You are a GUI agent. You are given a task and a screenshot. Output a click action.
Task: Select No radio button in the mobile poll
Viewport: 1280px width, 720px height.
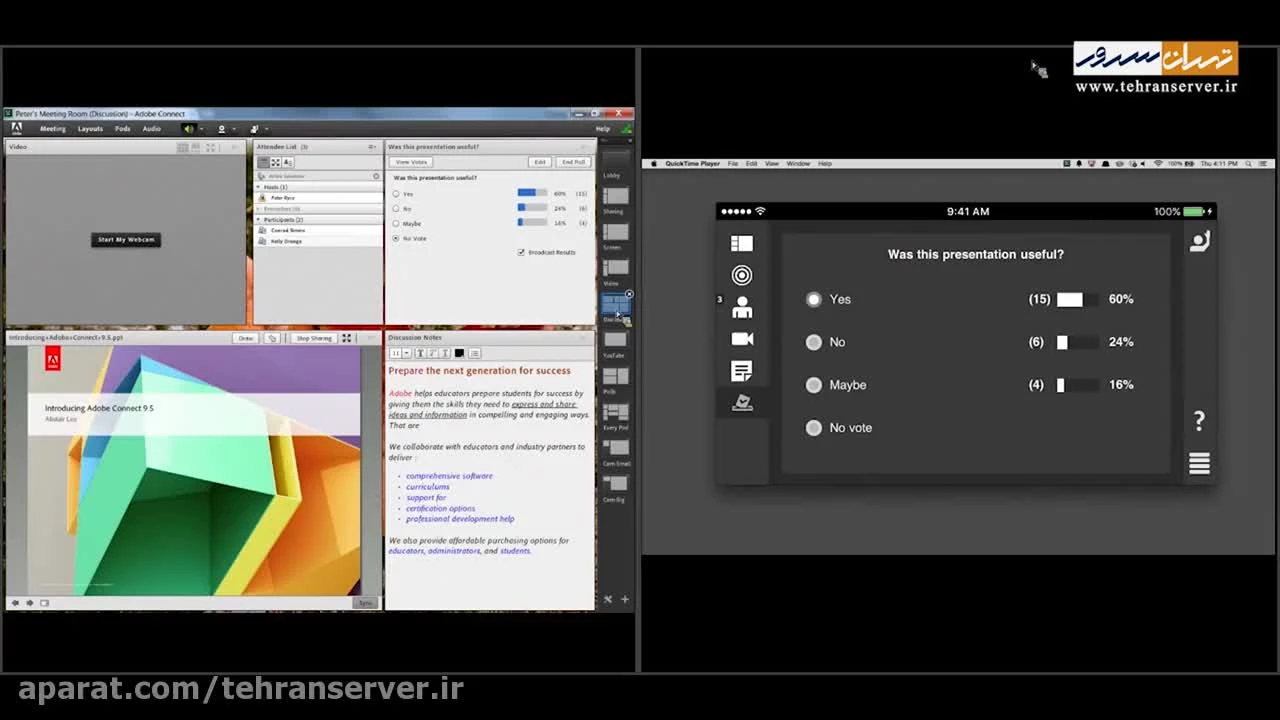814,342
